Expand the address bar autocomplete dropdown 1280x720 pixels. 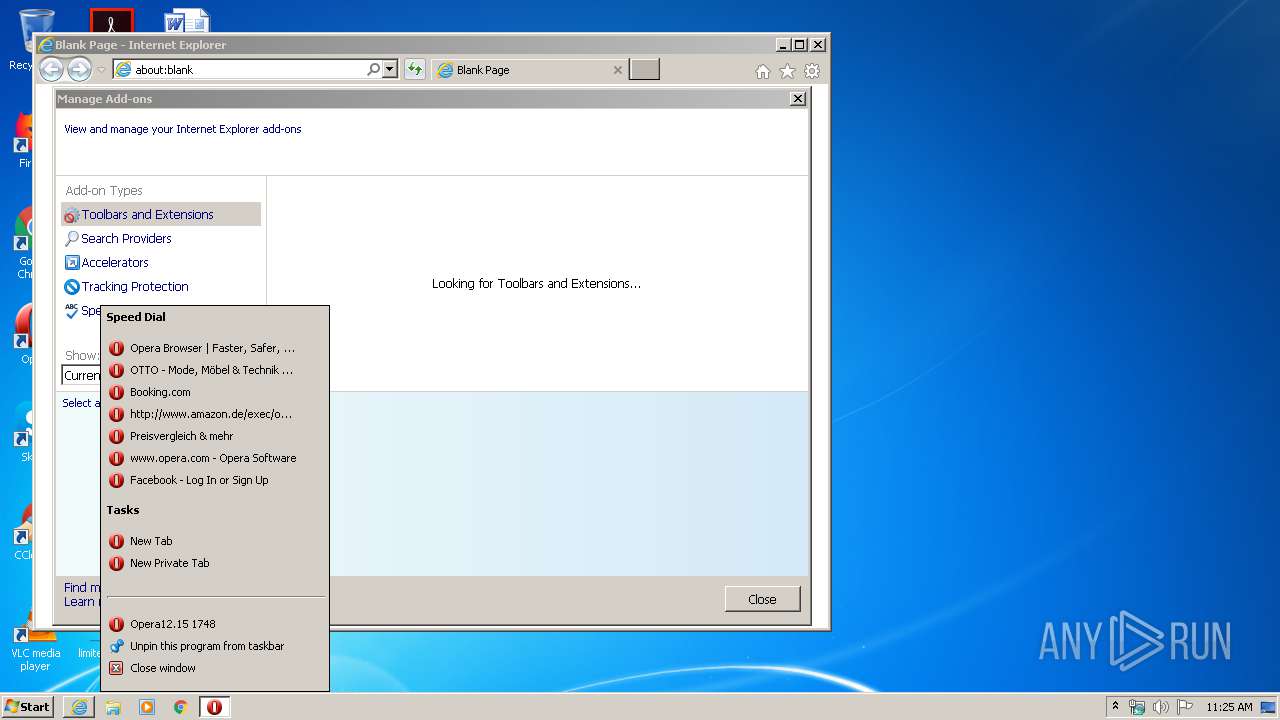[x=390, y=70]
